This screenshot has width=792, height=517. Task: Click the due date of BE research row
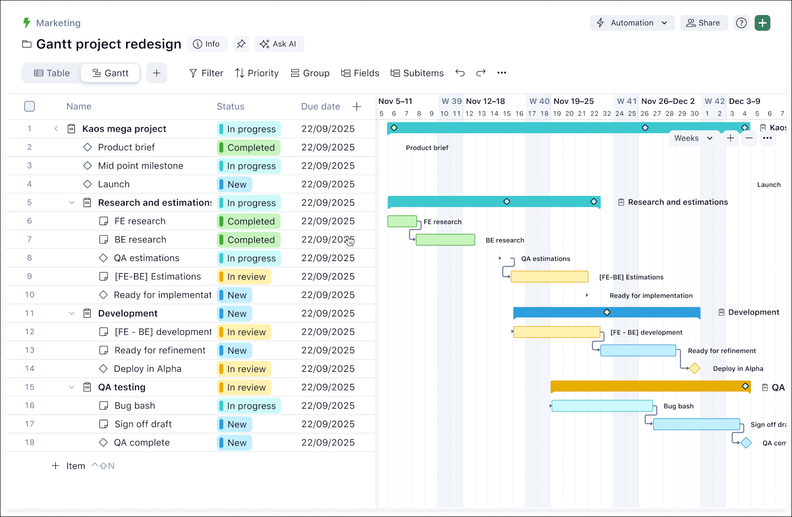(x=328, y=239)
